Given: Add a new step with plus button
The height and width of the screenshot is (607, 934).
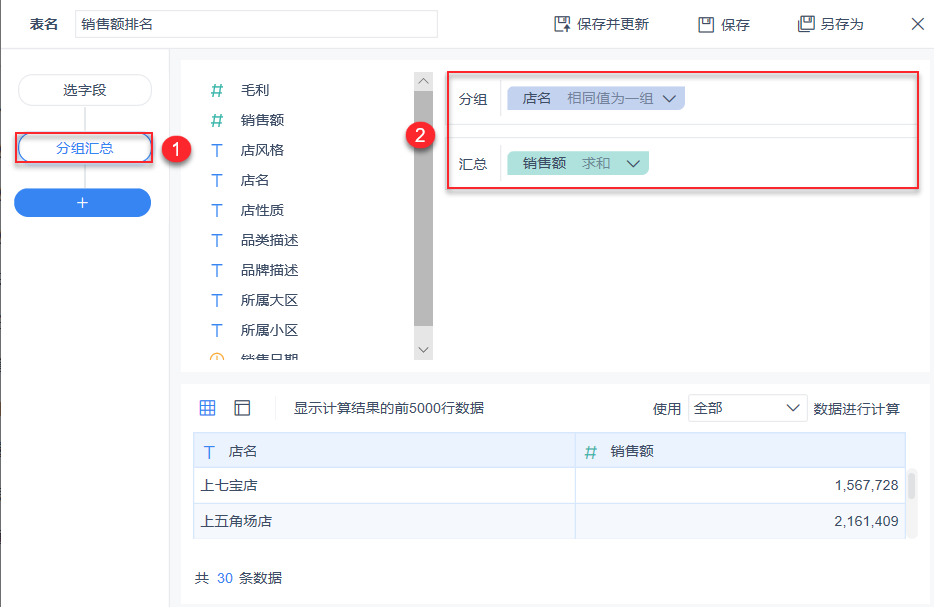Looking at the screenshot, I should point(82,203).
